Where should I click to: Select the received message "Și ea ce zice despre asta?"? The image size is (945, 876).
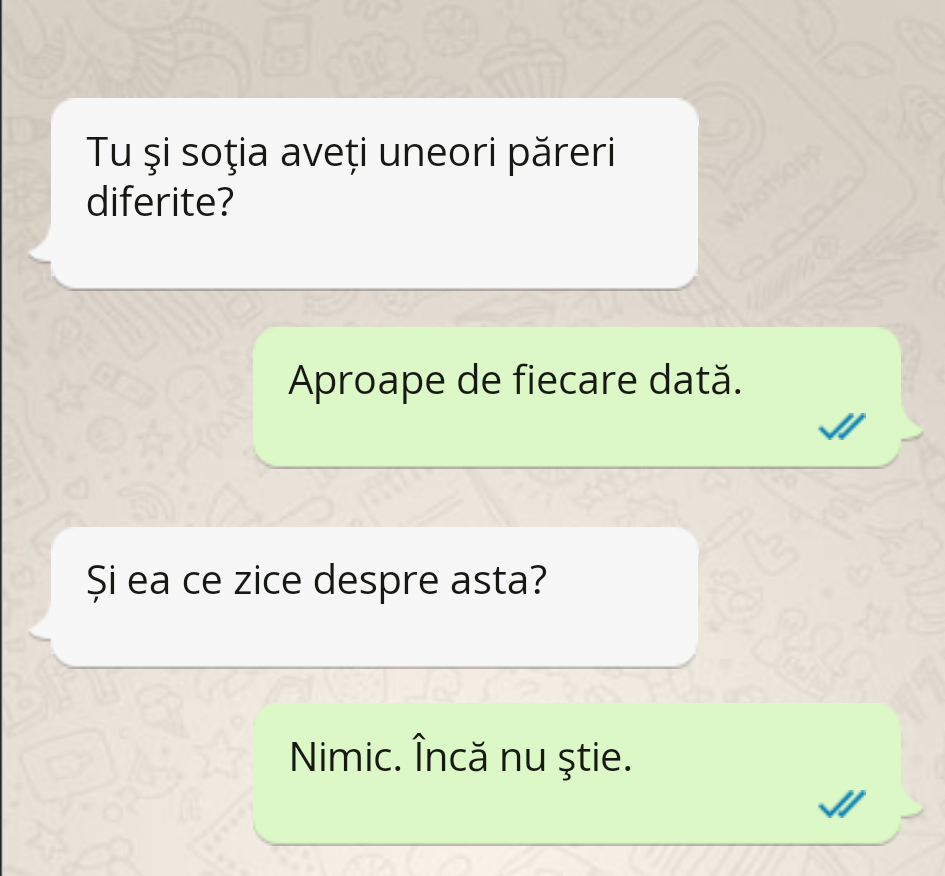[x=374, y=597]
